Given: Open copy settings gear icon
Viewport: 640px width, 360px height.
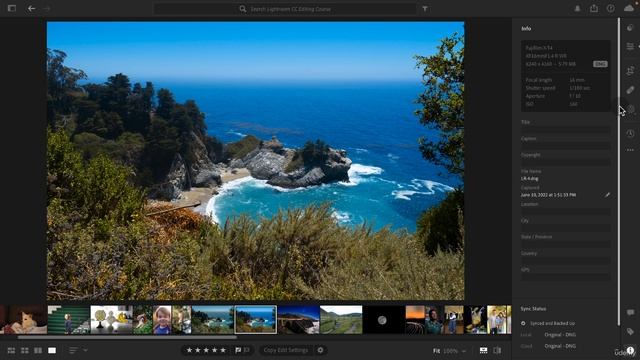Looking at the screenshot, I should click(320, 350).
